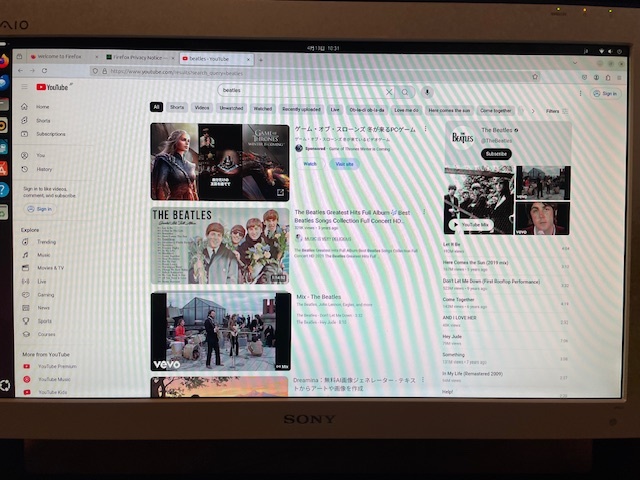The image size is (640, 480).
Task: Subscribe to The Beatles channel
Action: pyautogui.click(x=496, y=154)
